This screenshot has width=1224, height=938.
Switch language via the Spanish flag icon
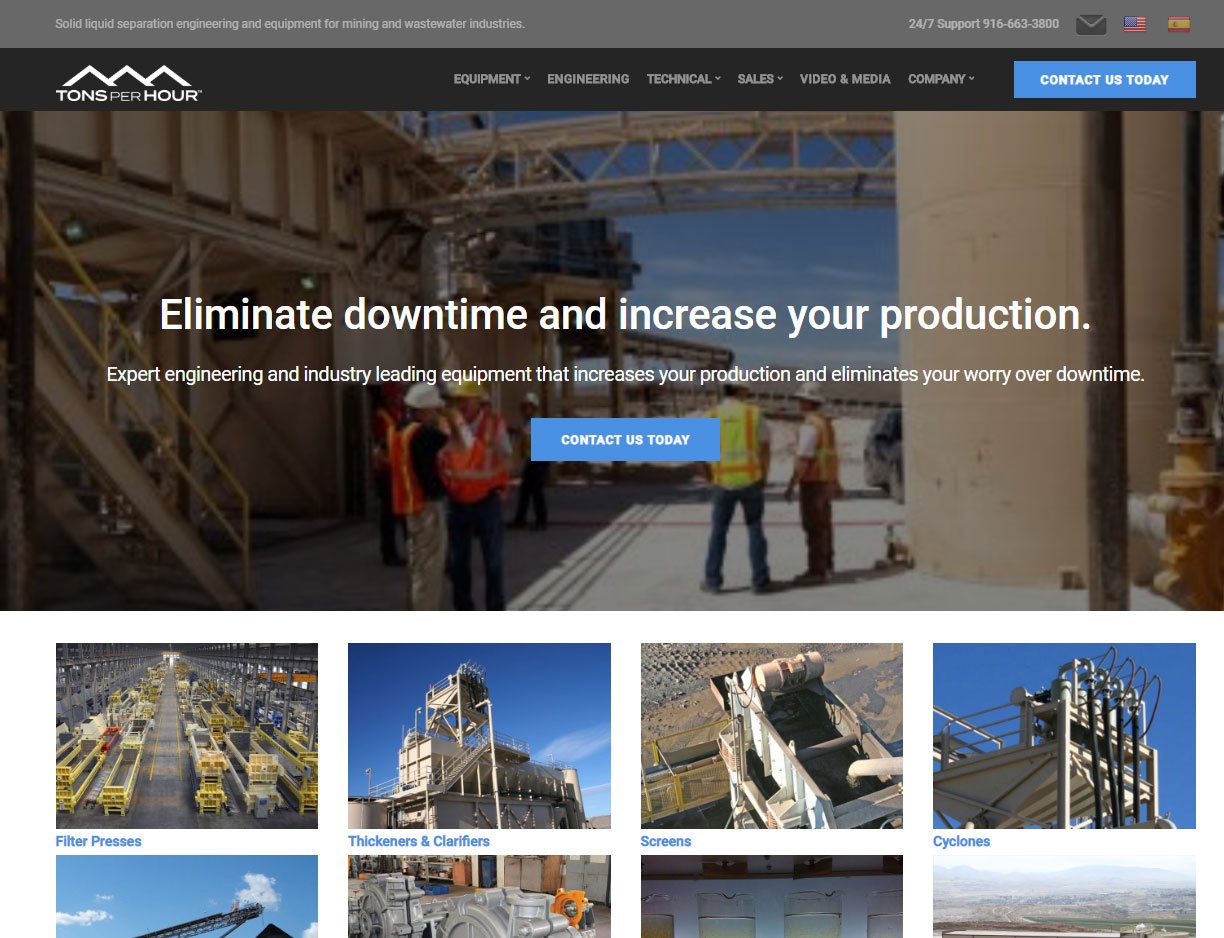tap(1179, 24)
